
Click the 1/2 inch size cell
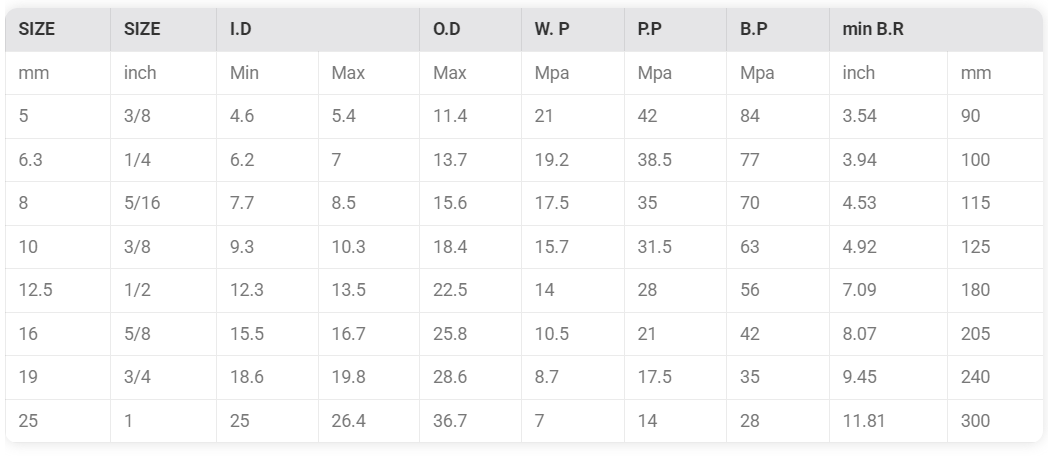(x=164, y=290)
